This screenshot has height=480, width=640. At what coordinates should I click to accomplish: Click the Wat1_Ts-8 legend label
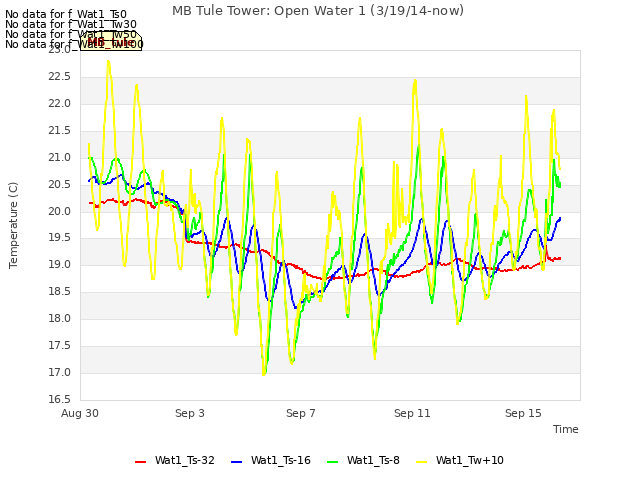(x=373, y=460)
